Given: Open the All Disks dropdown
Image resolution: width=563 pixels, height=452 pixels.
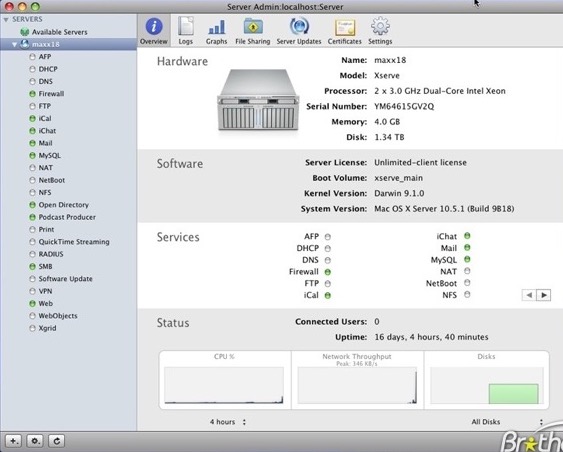Looking at the screenshot, I should point(507,422).
